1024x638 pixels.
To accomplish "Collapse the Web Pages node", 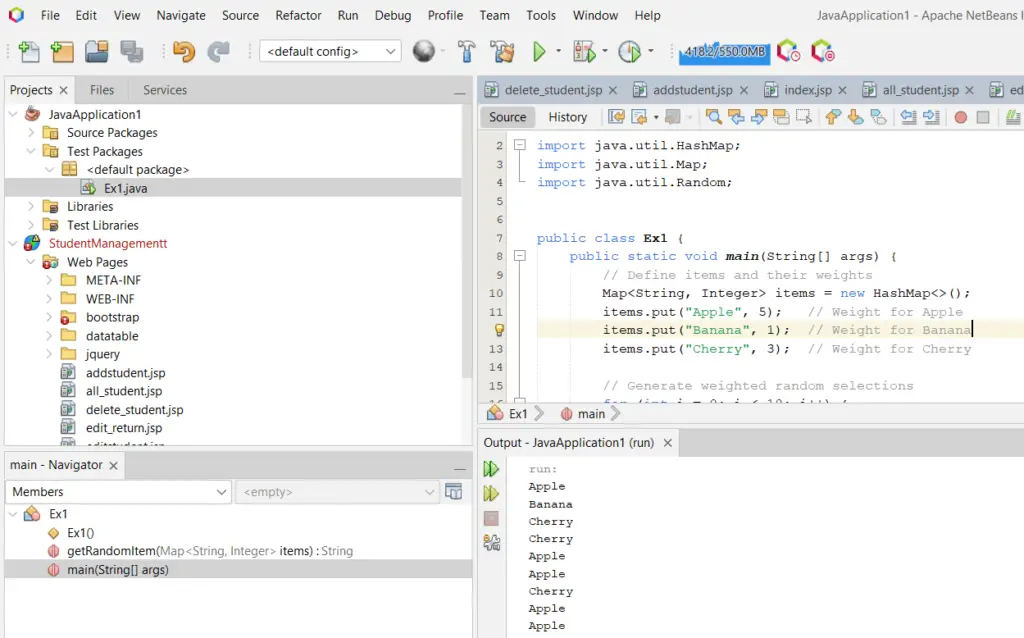I will click(x=32, y=261).
